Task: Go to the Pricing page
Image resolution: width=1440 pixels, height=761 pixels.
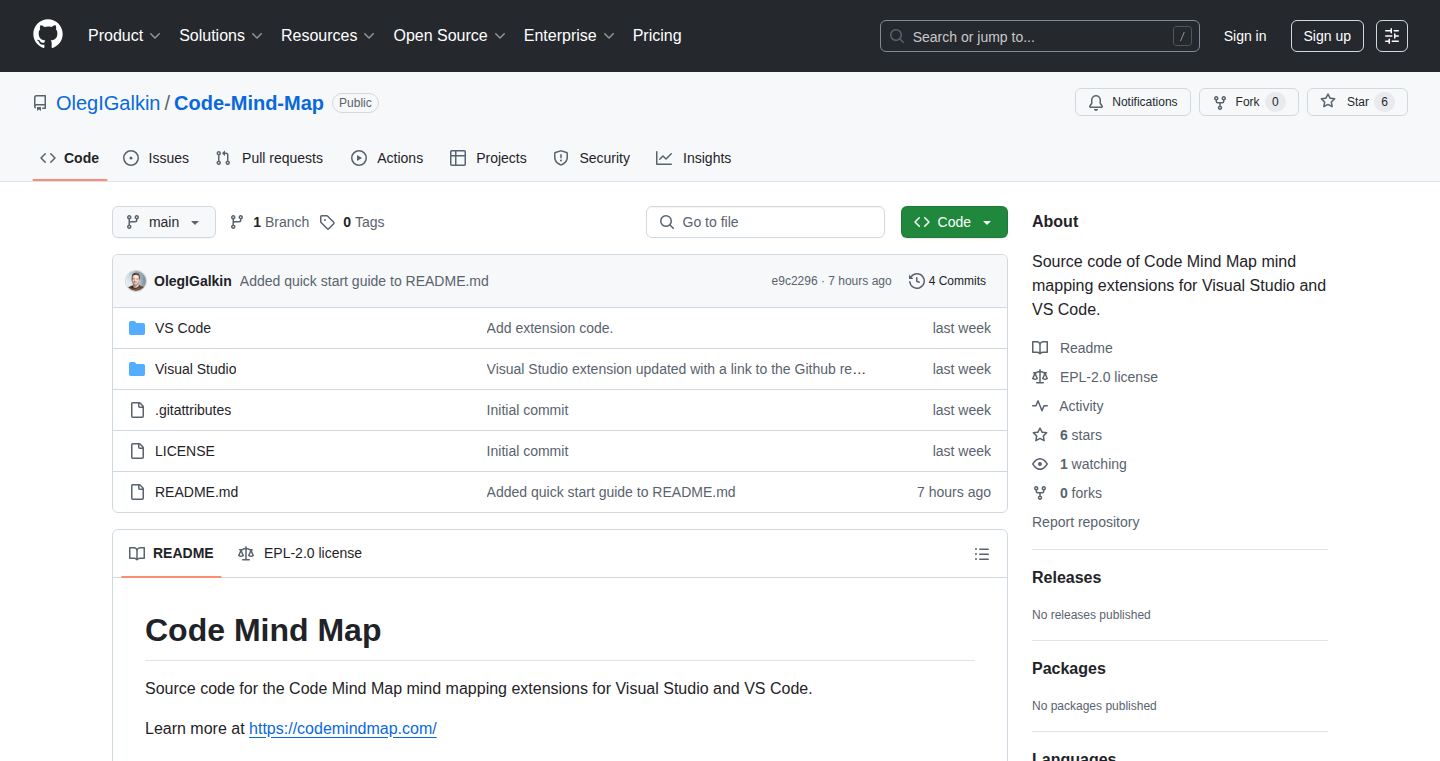Action: click(657, 36)
